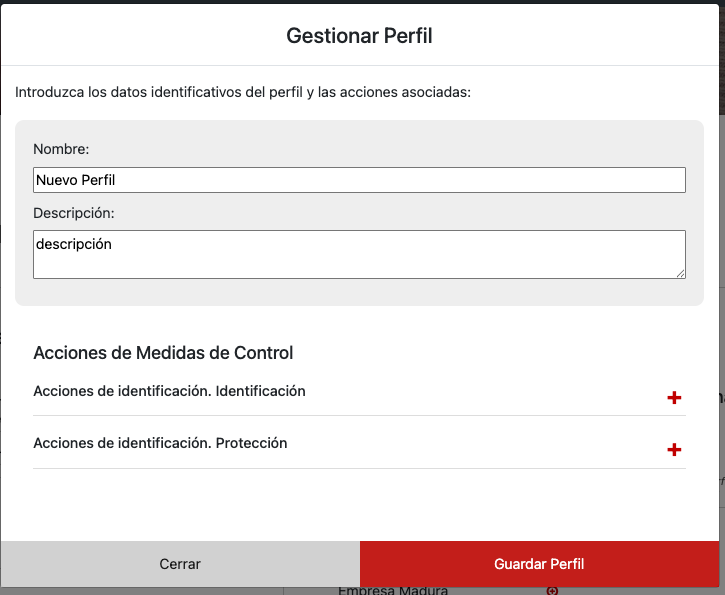Save with the Guardar Perfil button
This screenshot has height=595, width=725.
tap(539, 564)
